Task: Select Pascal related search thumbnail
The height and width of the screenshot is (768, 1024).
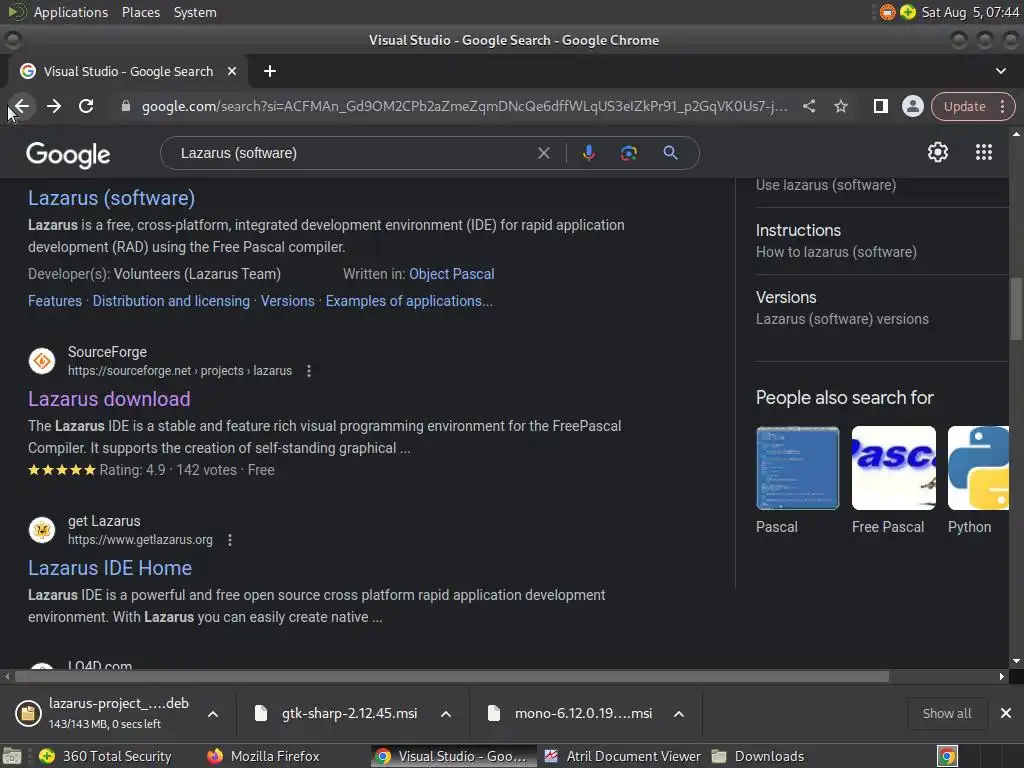Action: tap(797, 468)
